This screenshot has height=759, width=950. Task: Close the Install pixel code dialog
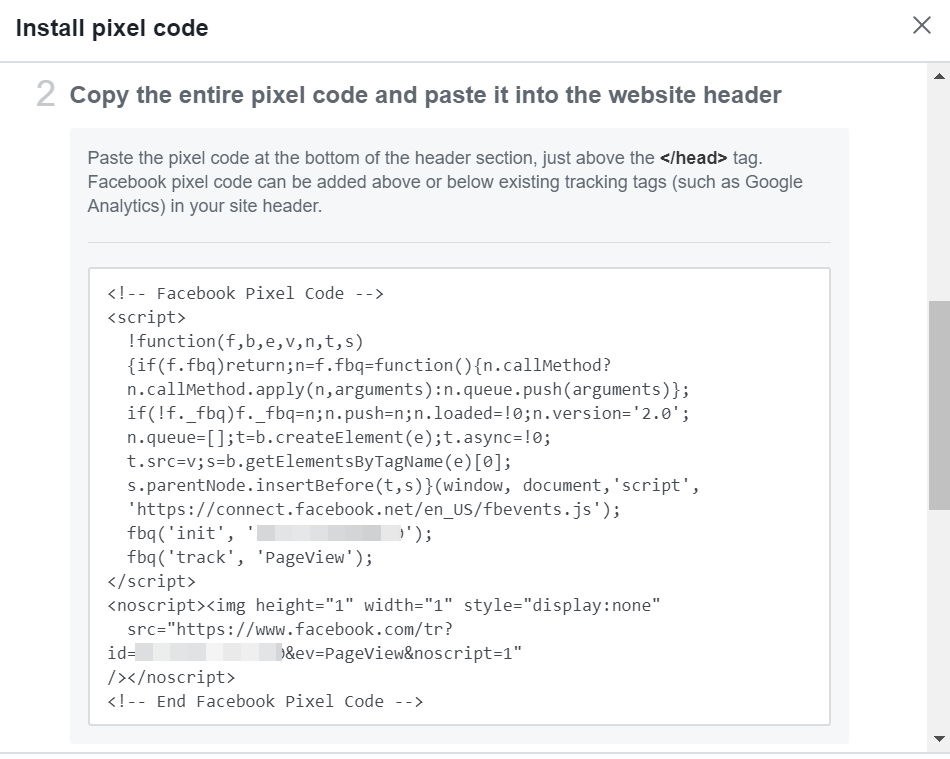click(922, 26)
